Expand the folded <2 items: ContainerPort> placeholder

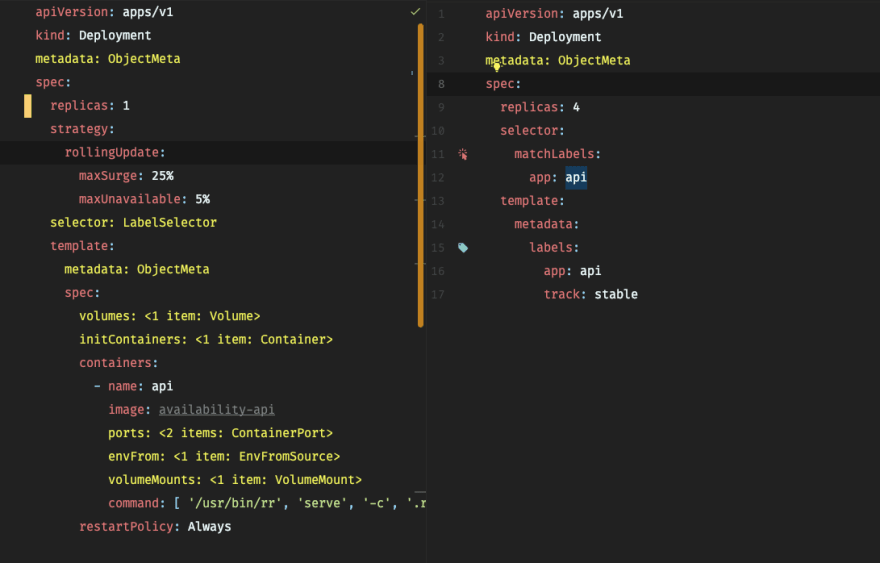point(246,433)
